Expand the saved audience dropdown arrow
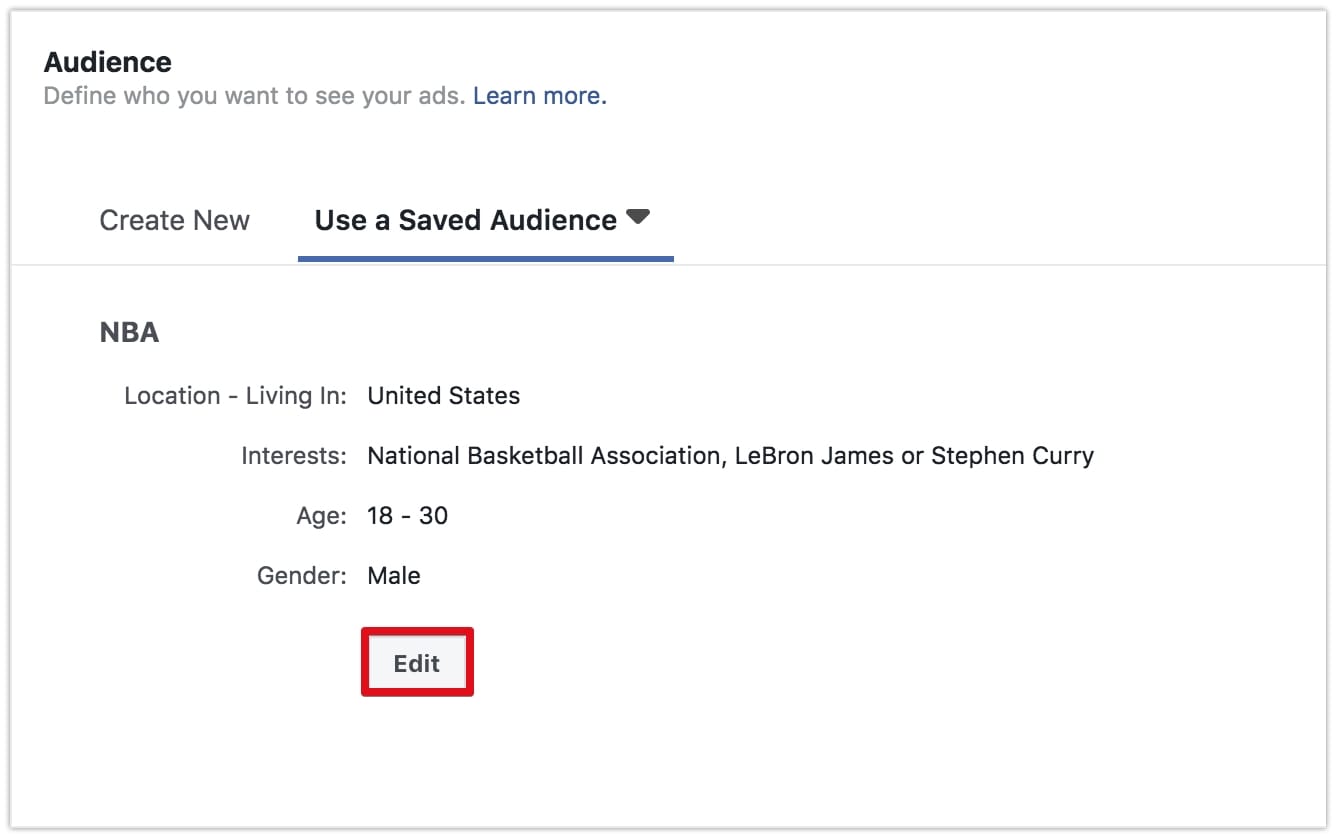The height and width of the screenshot is (838, 1336). [x=638, y=217]
